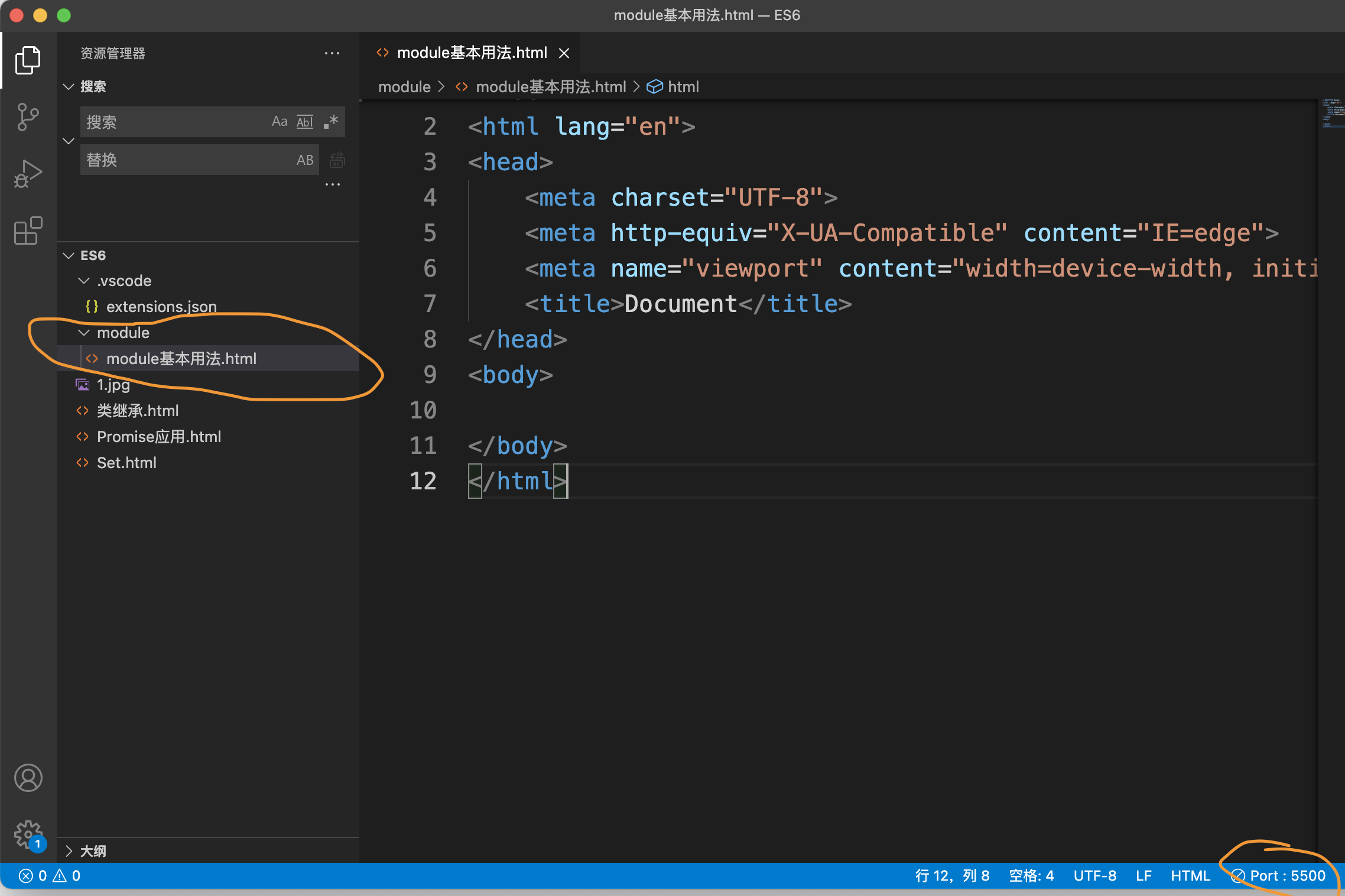1345x896 pixels.
Task: Open the Run and Debug view
Action: [28, 174]
